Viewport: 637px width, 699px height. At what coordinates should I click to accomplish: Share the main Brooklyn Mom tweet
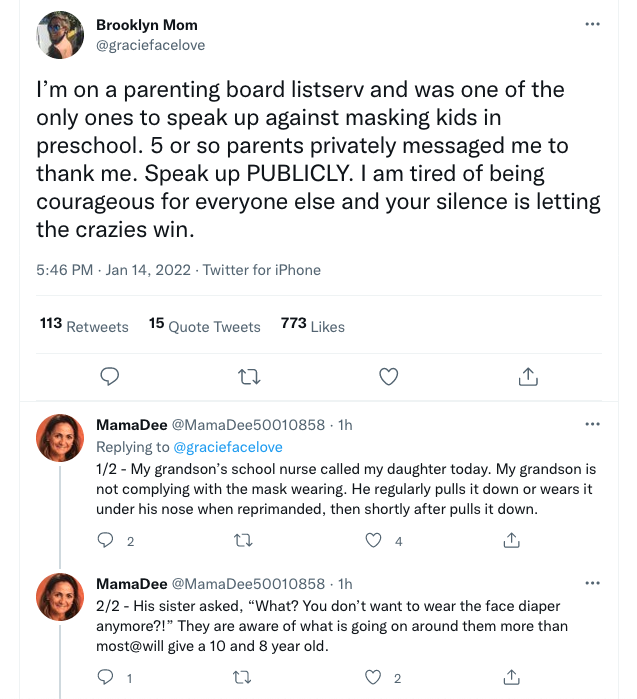528,376
